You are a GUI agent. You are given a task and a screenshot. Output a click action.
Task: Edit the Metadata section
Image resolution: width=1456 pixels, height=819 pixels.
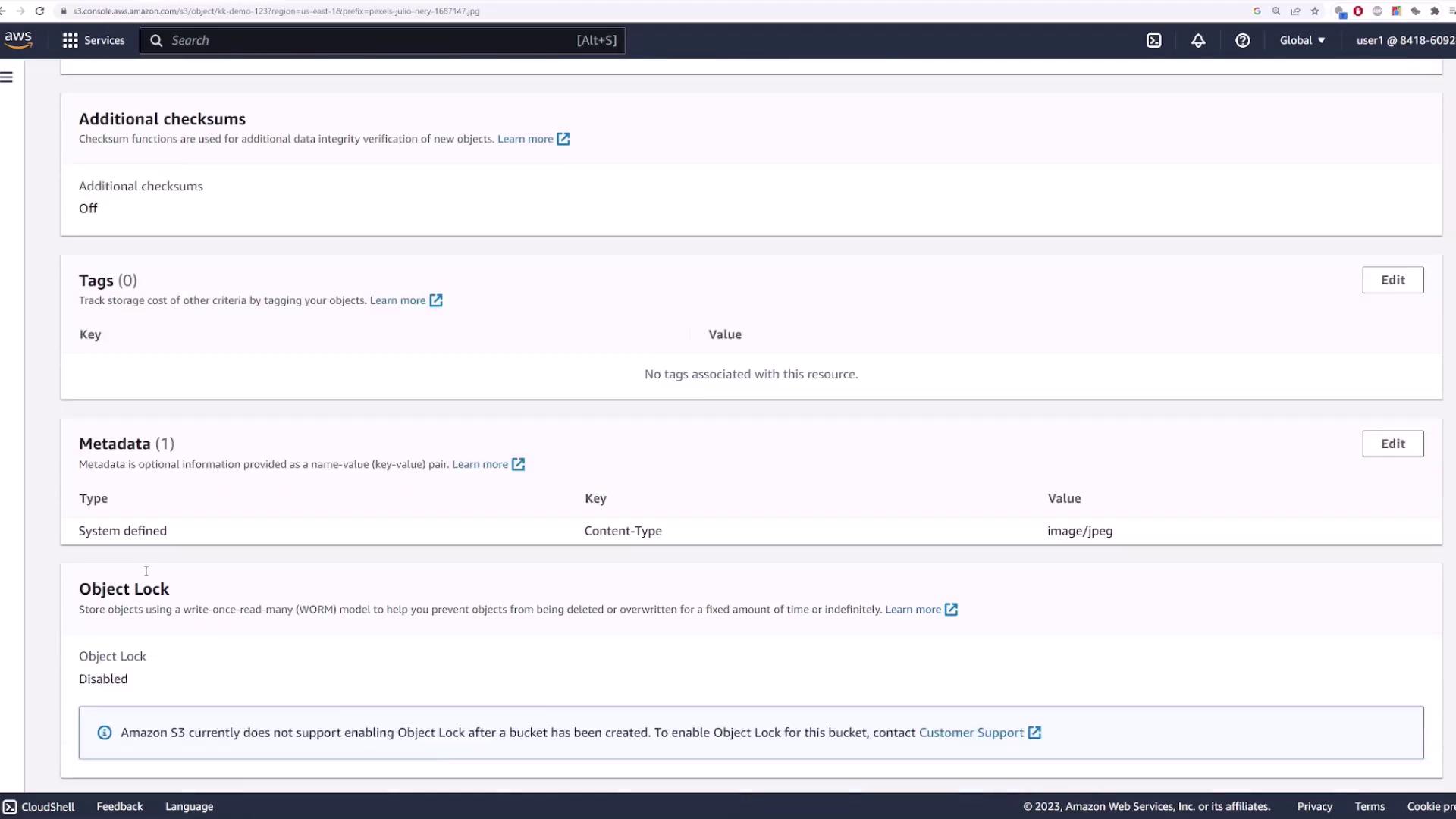(x=1392, y=444)
